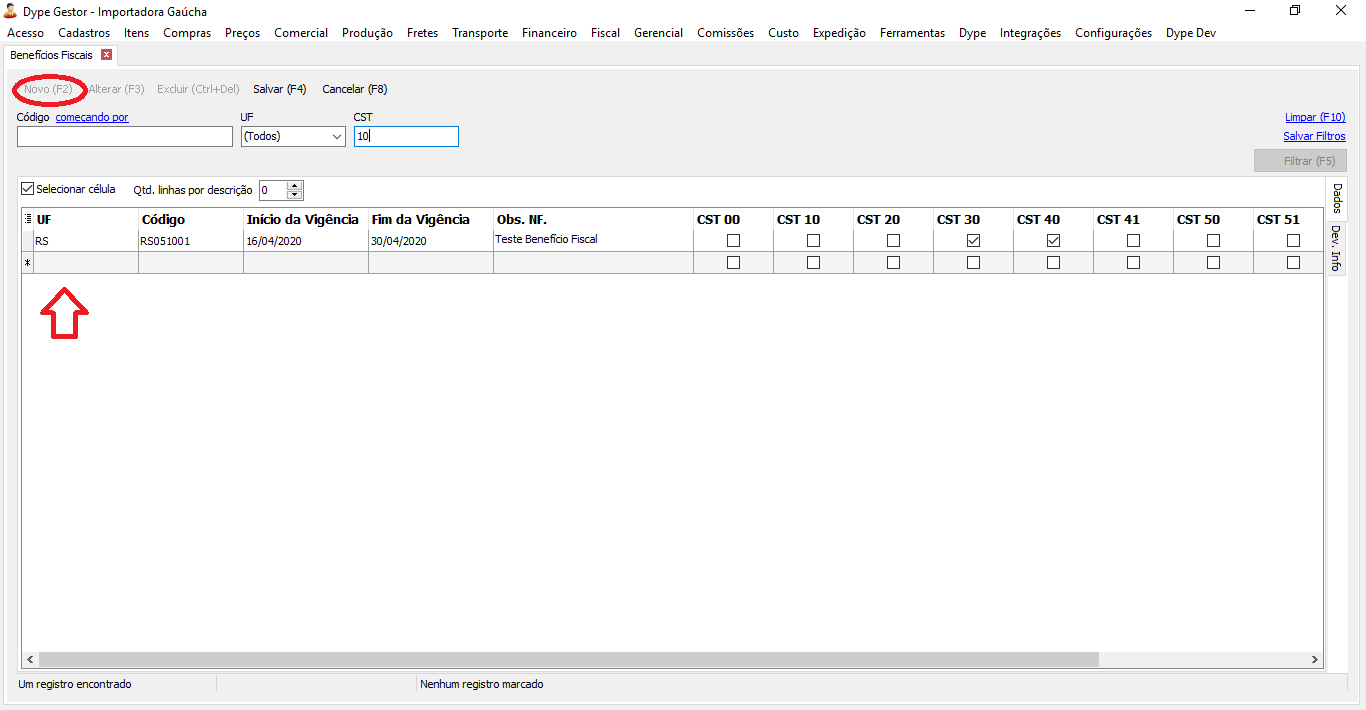Select the cell with date 30/04/2020
Image resolution: width=1366 pixels, height=710 pixels.
click(430, 241)
